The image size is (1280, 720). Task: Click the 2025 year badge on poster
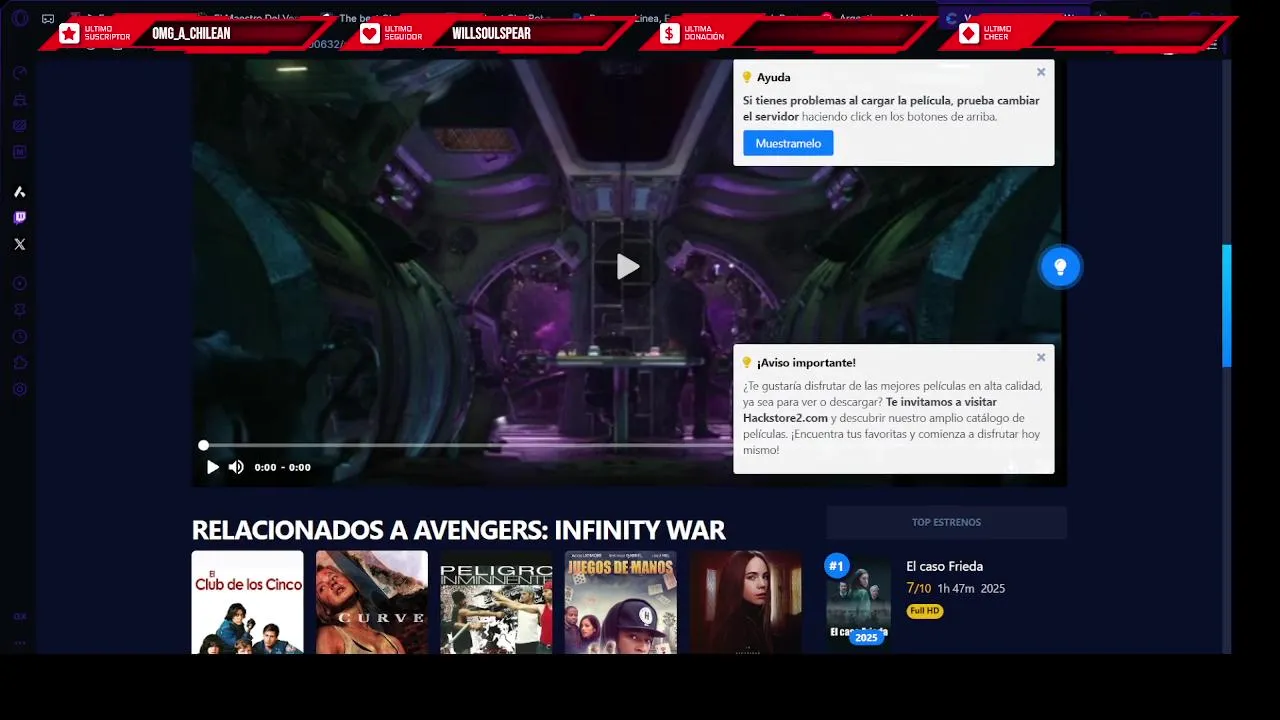[x=866, y=637]
